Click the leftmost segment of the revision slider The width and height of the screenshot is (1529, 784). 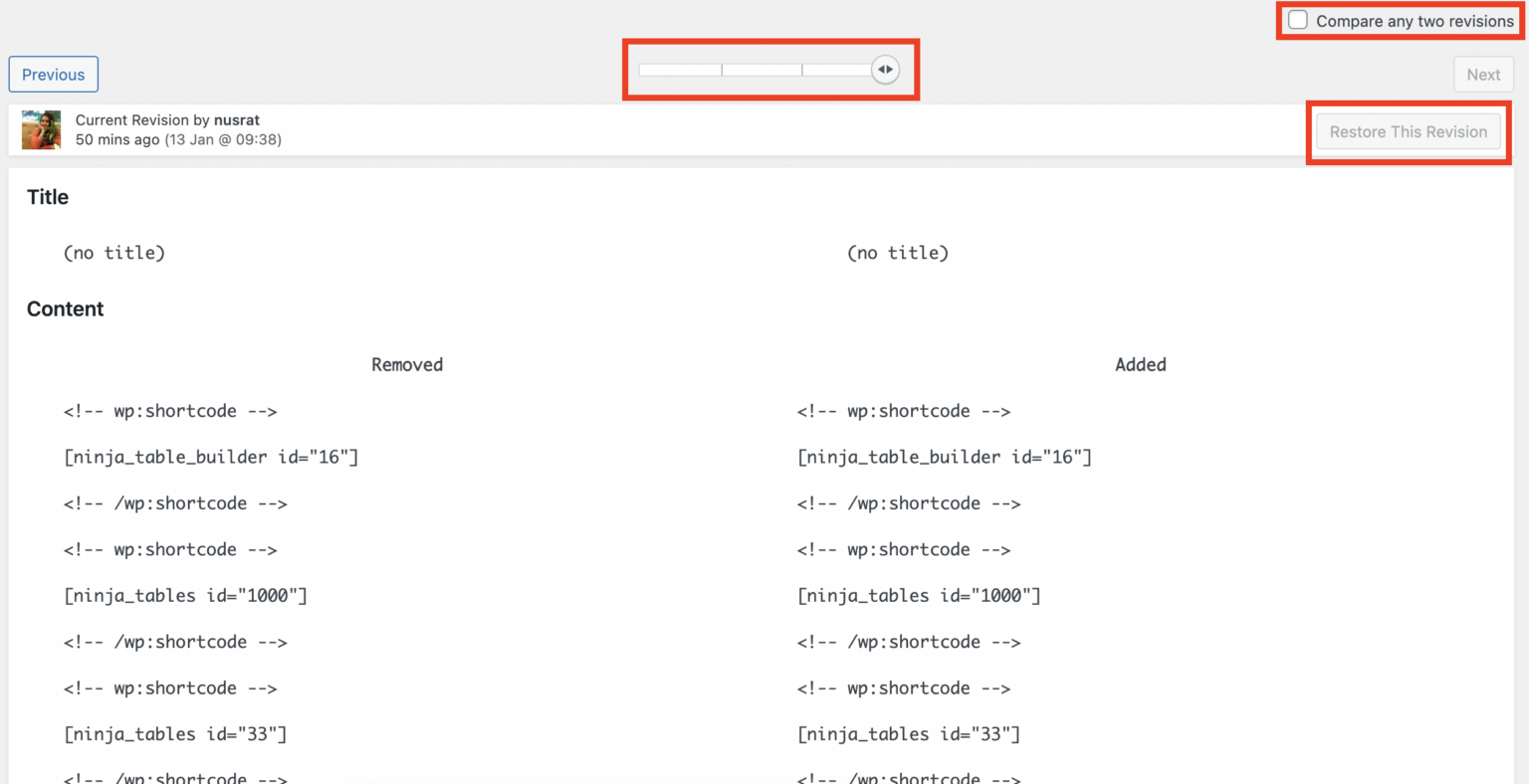[679, 70]
